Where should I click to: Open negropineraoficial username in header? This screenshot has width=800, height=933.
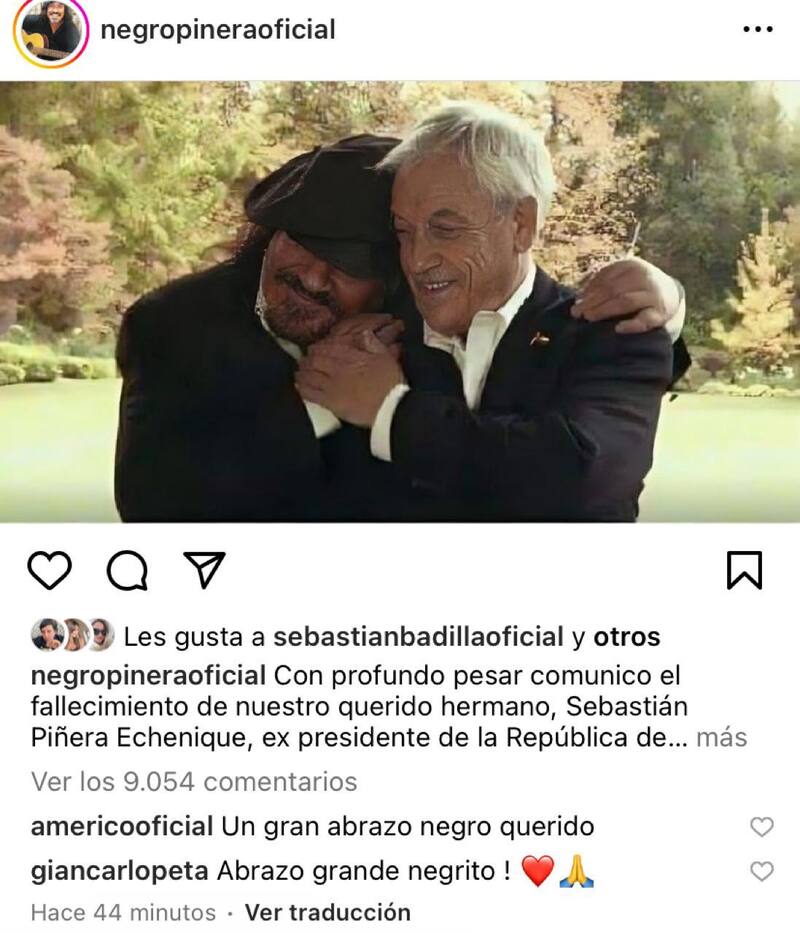click(218, 30)
